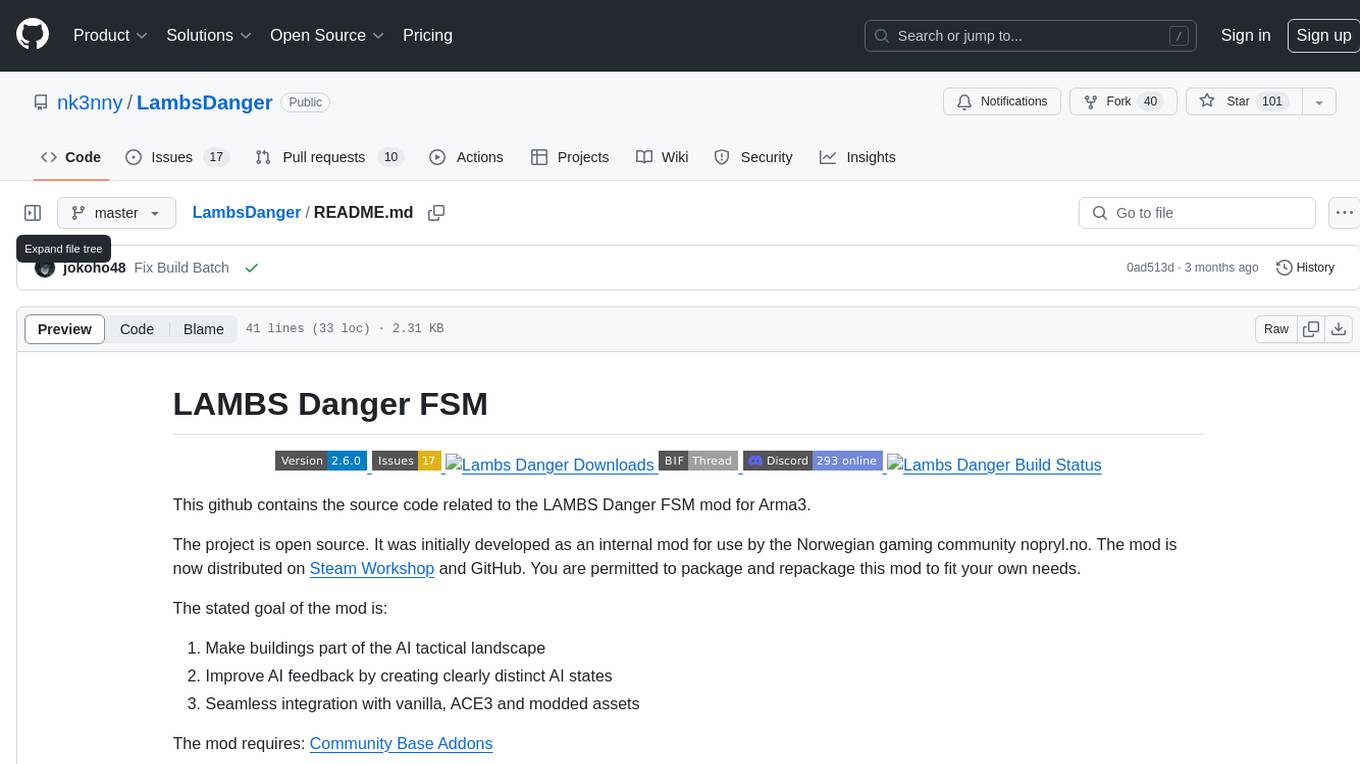The width and height of the screenshot is (1360, 764).
Task: Switch to Preview view
Action: tap(65, 329)
